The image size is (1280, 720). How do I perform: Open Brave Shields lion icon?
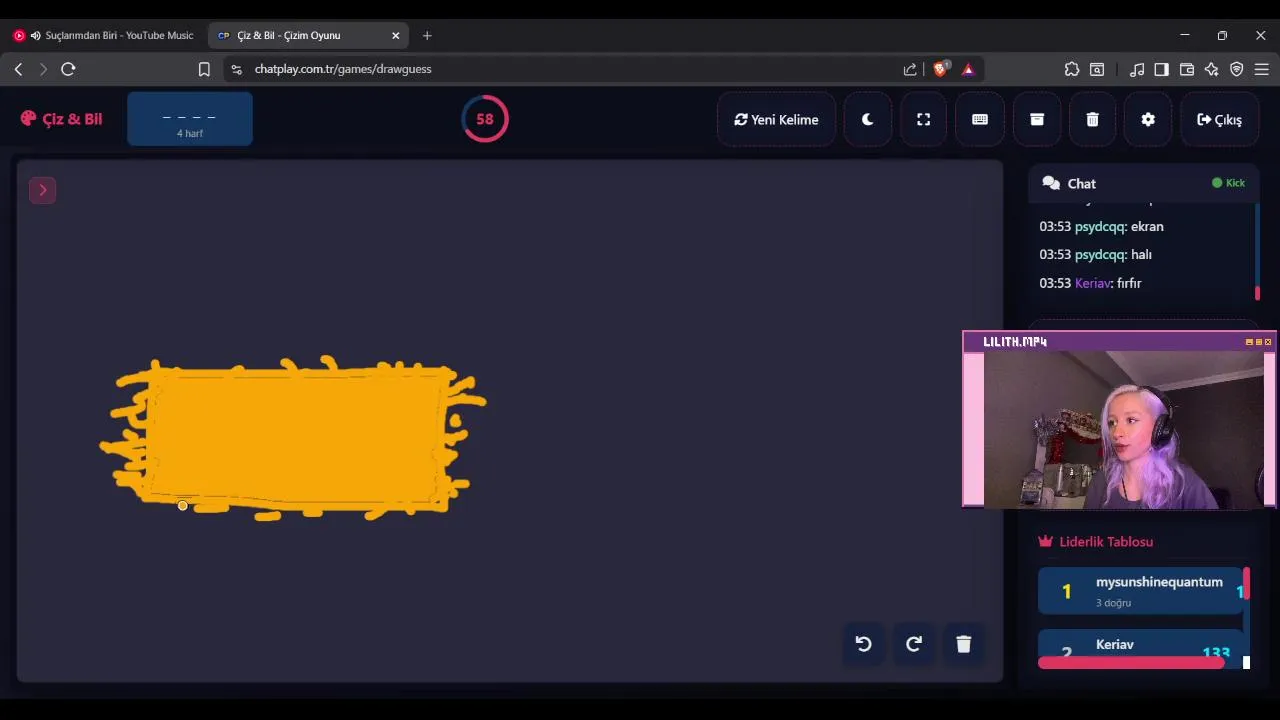click(940, 69)
